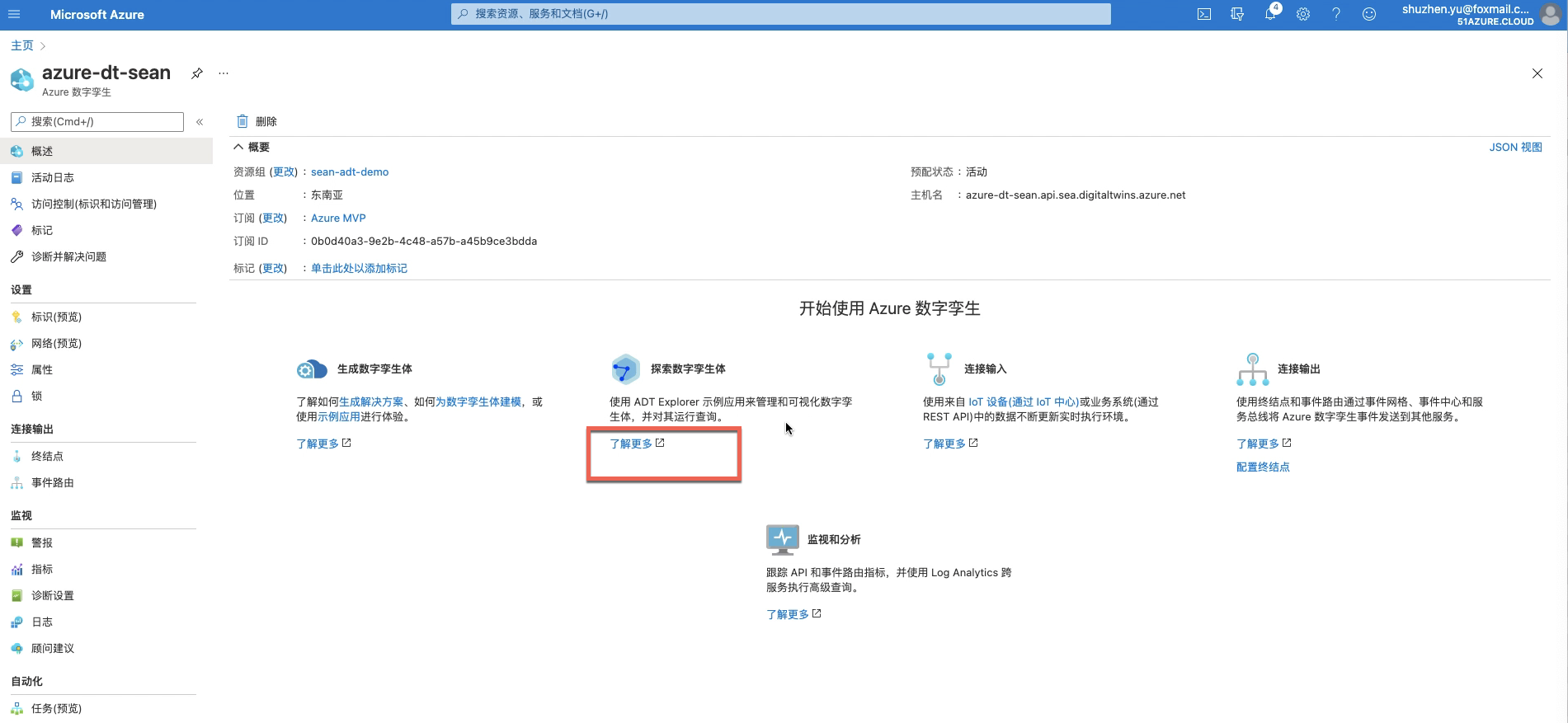
Task: Select the hostname azure-dt-sean.api.sea.digitaltwins.azure.net
Action: (1076, 195)
